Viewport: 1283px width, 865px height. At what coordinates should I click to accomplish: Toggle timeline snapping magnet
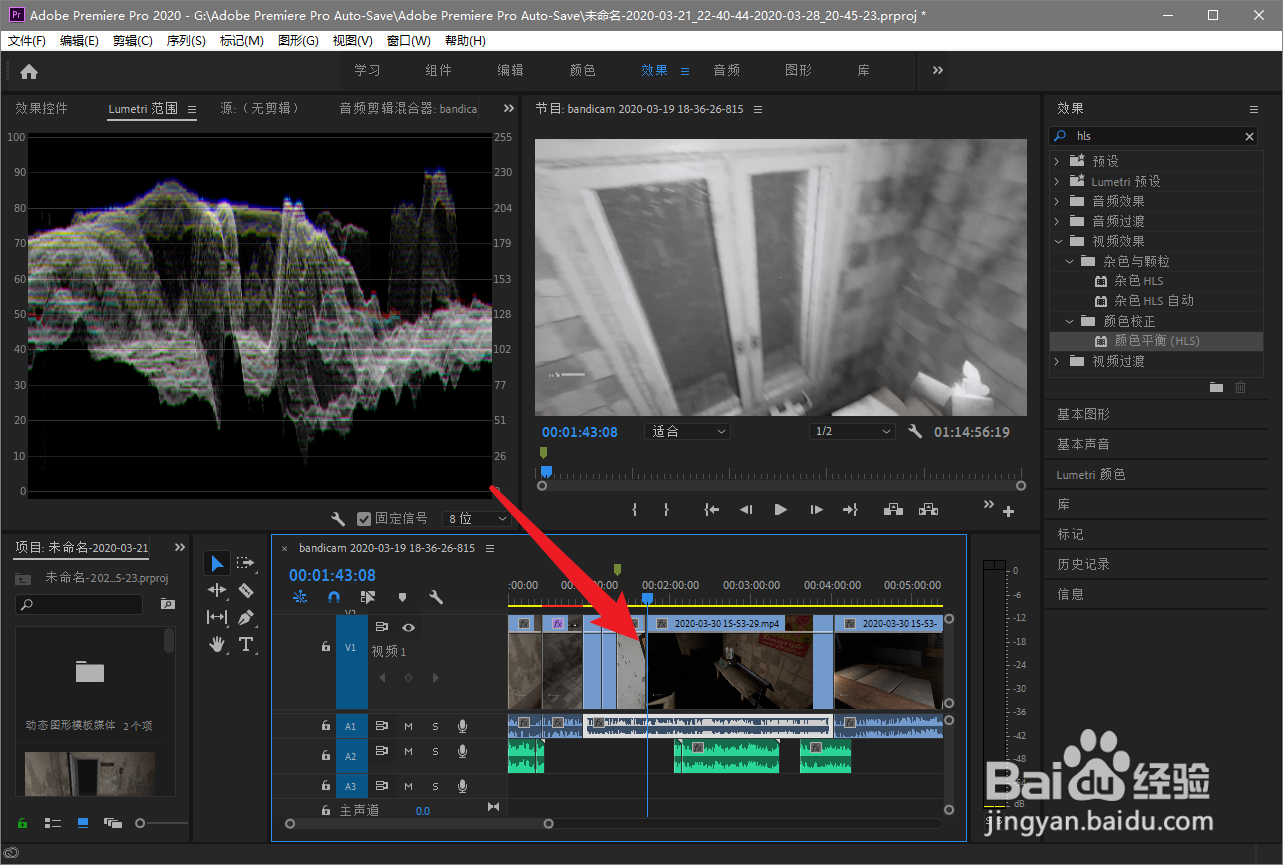[334, 597]
